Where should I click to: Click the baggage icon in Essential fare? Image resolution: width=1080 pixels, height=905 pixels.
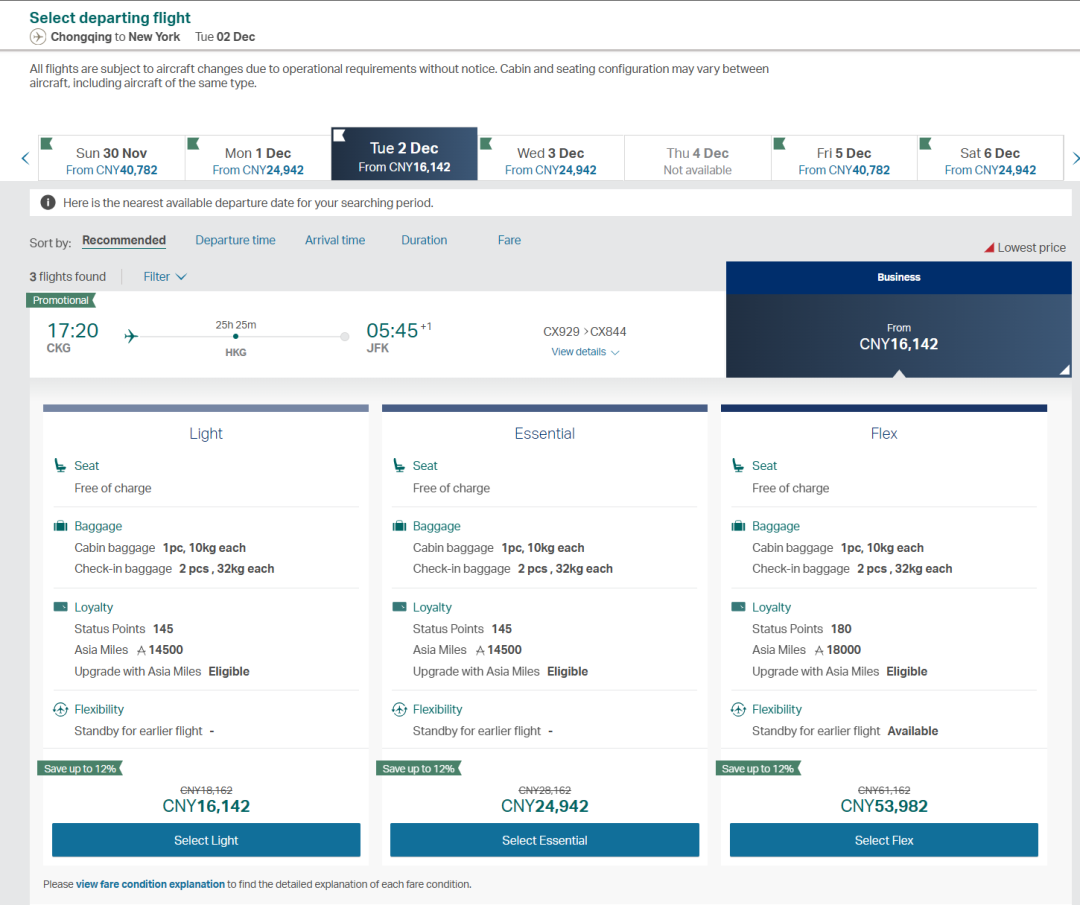click(400, 526)
